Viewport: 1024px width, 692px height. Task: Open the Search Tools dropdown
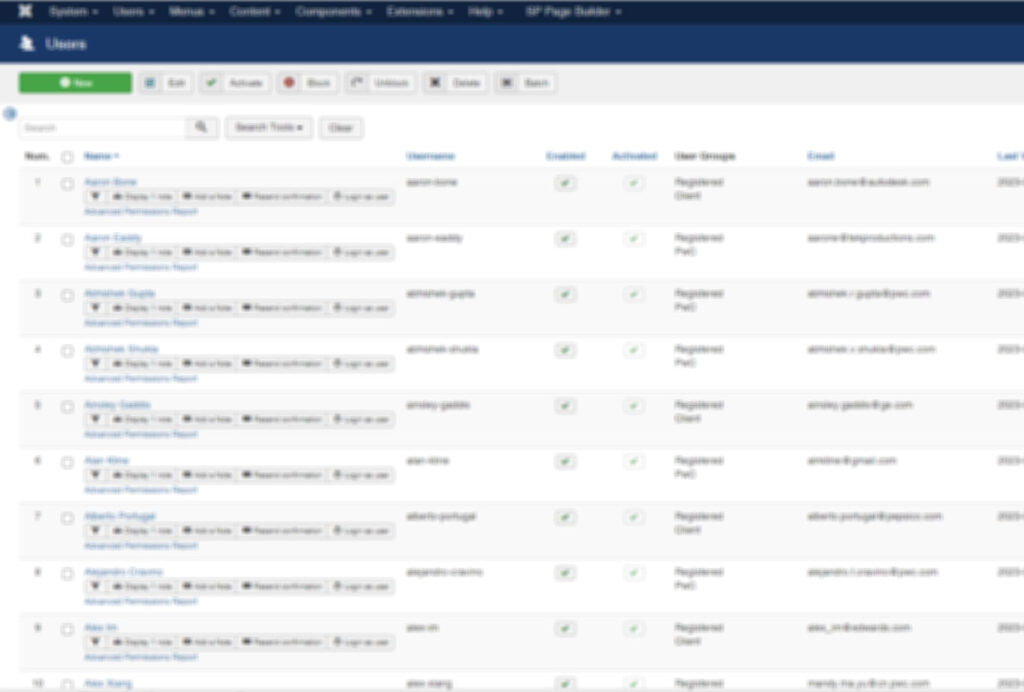point(269,128)
